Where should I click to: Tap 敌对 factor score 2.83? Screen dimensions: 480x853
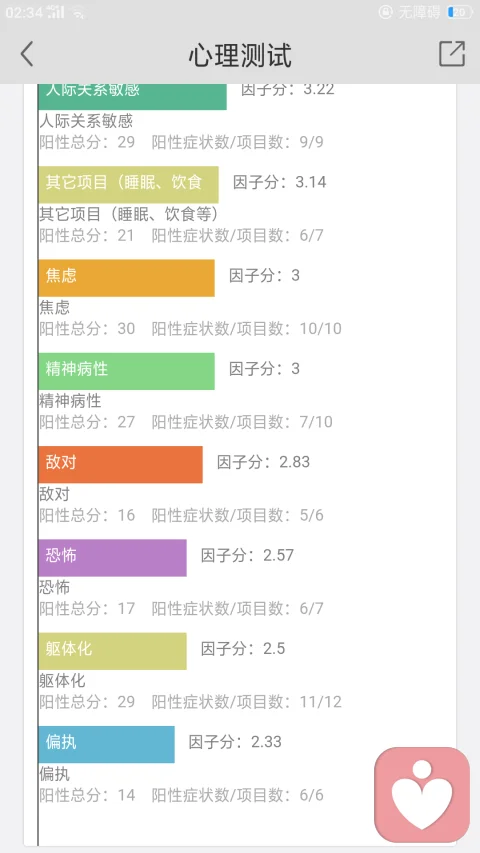tap(294, 462)
